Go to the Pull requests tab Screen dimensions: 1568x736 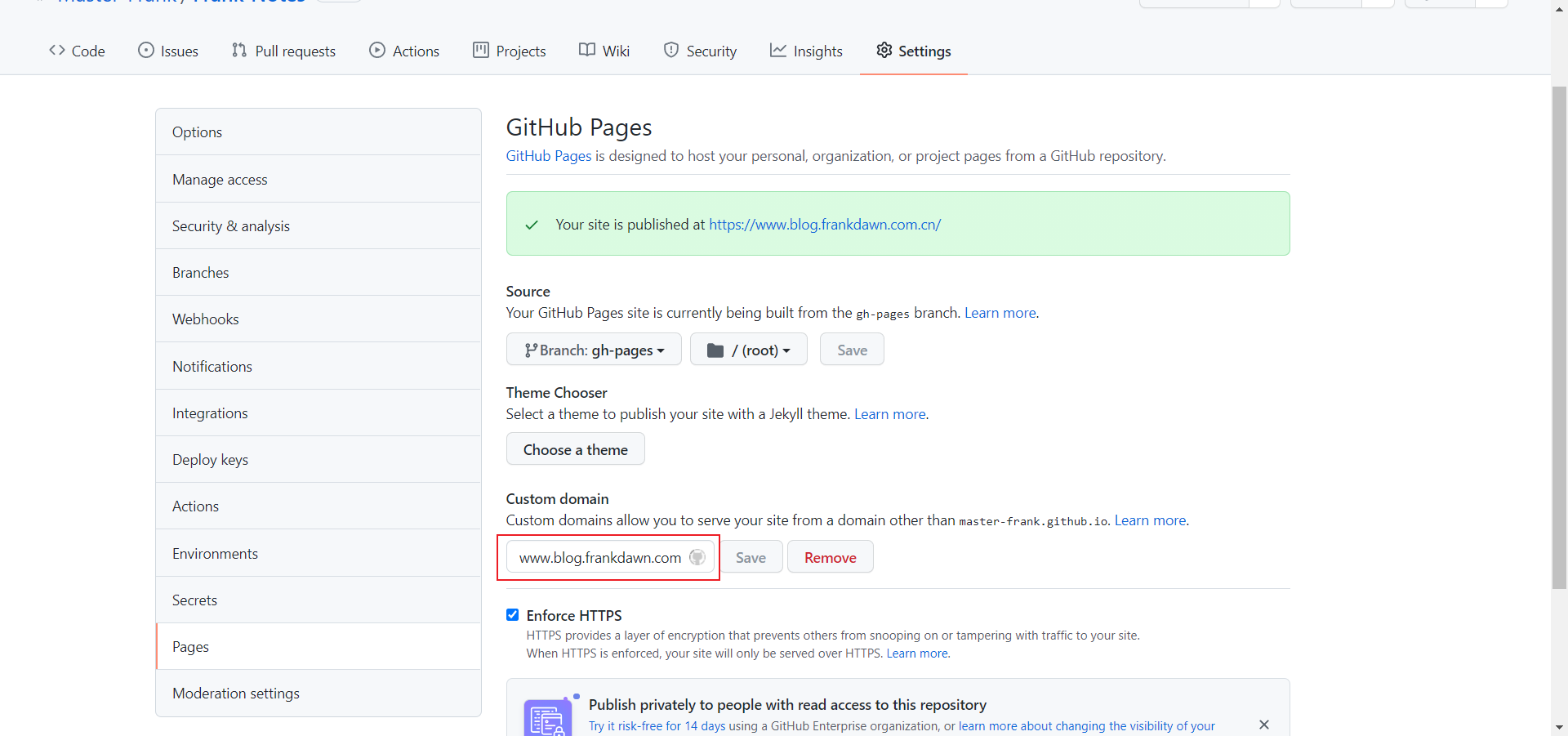pos(283,51)
